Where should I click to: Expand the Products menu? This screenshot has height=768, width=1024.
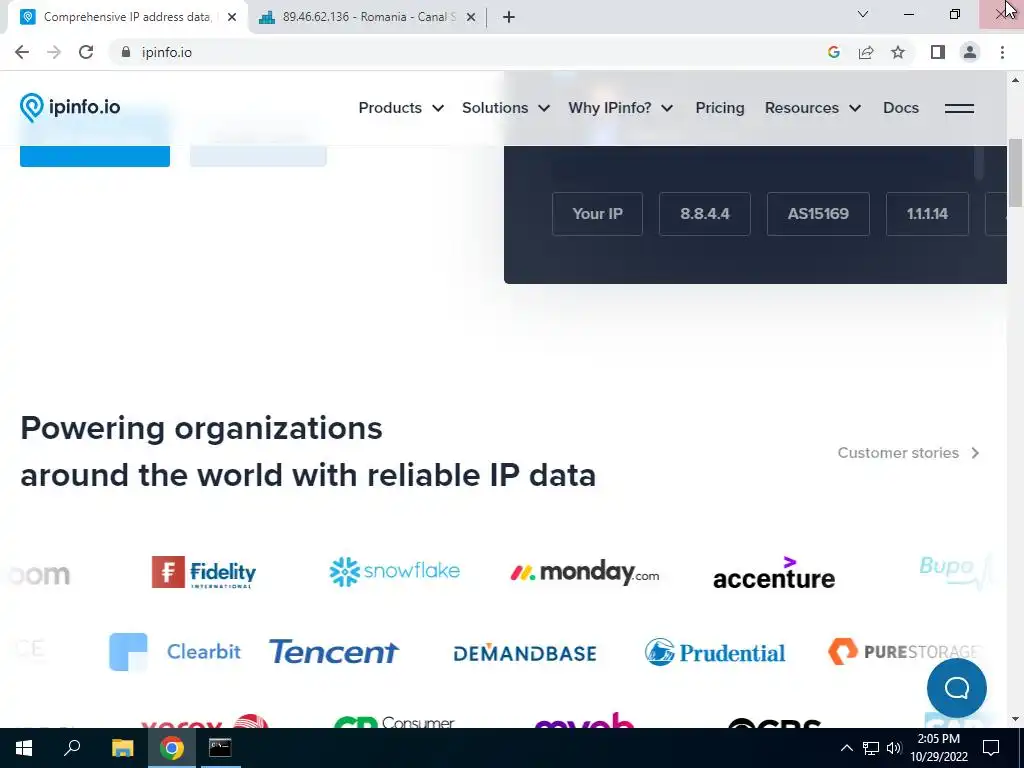click(401, 108)
